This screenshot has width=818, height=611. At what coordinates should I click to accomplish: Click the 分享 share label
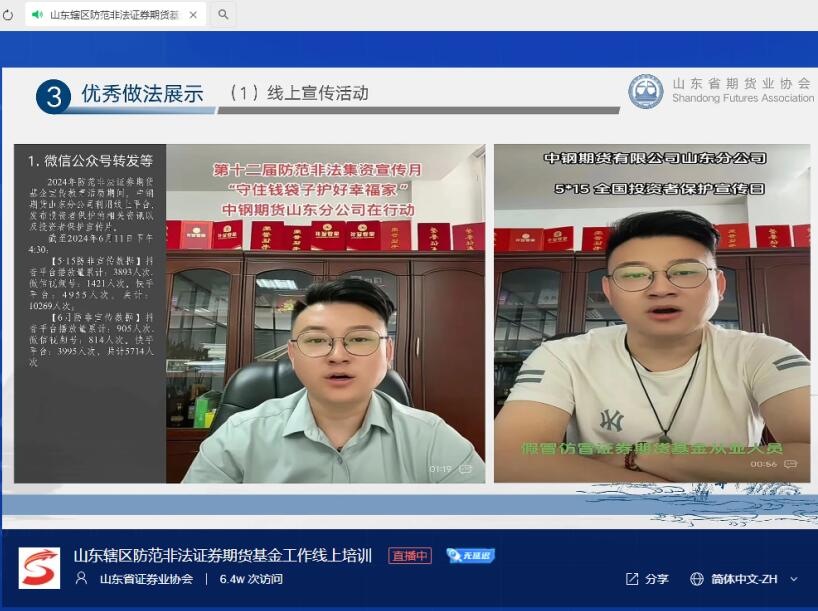(x=657, y=579)
